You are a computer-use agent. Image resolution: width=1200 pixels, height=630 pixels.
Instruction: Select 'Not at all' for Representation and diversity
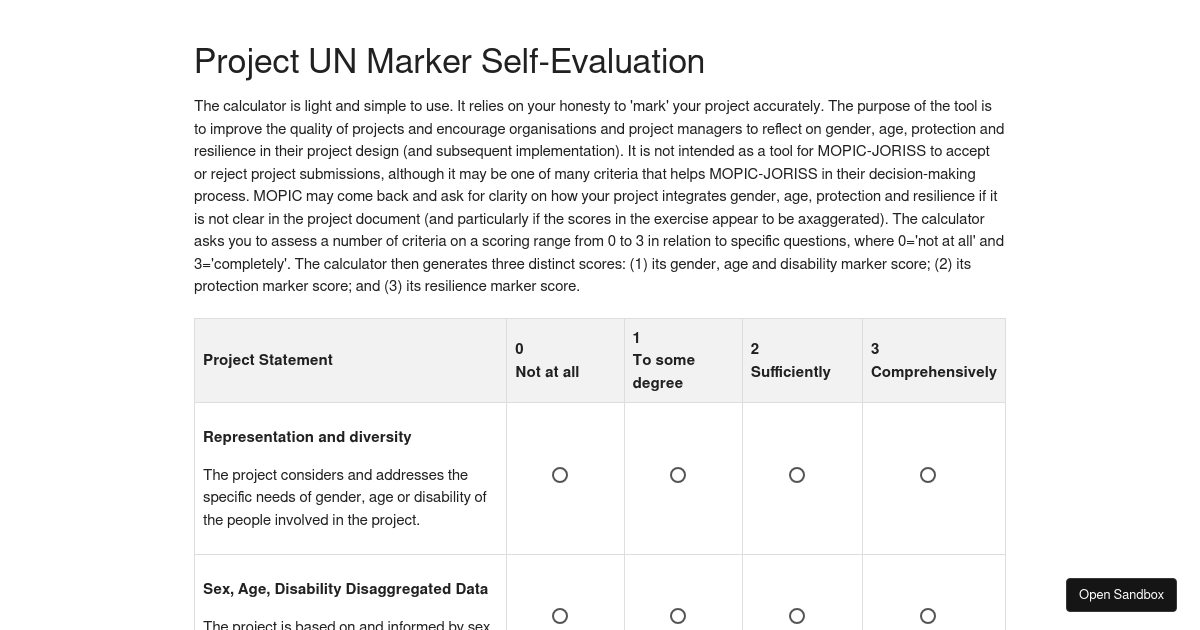pyautogui.click(x=560, y=475)
